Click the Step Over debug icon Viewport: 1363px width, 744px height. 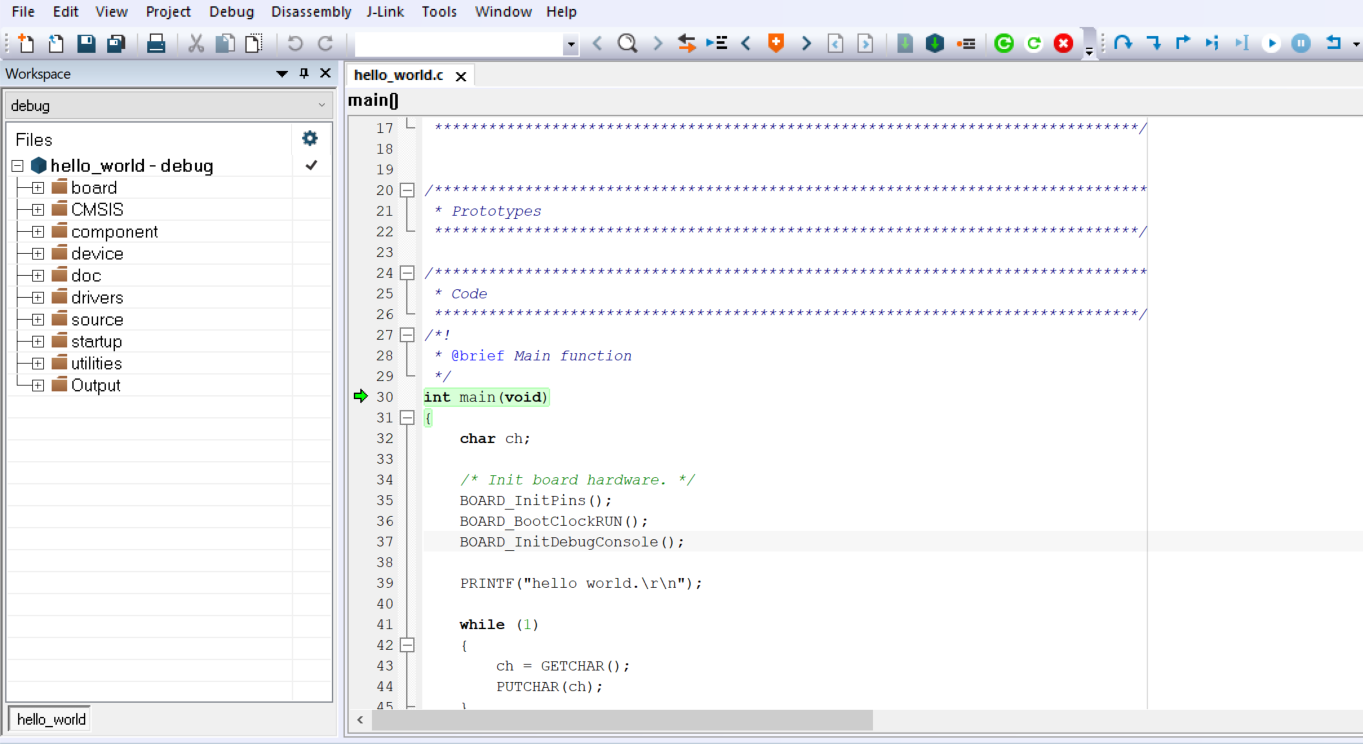pyautogui.click(x=1123, y=43)
